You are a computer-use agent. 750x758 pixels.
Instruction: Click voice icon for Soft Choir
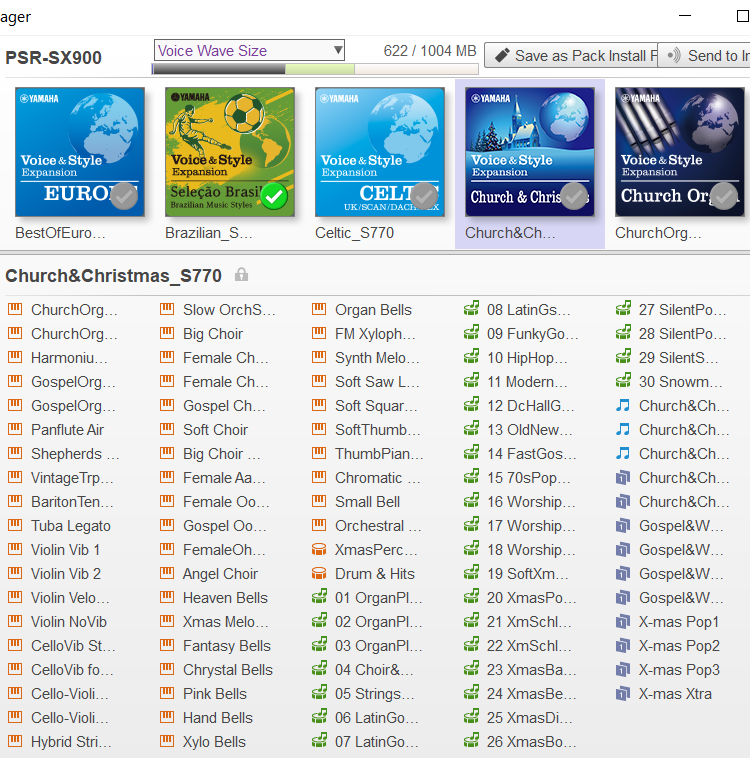point(167,429)
